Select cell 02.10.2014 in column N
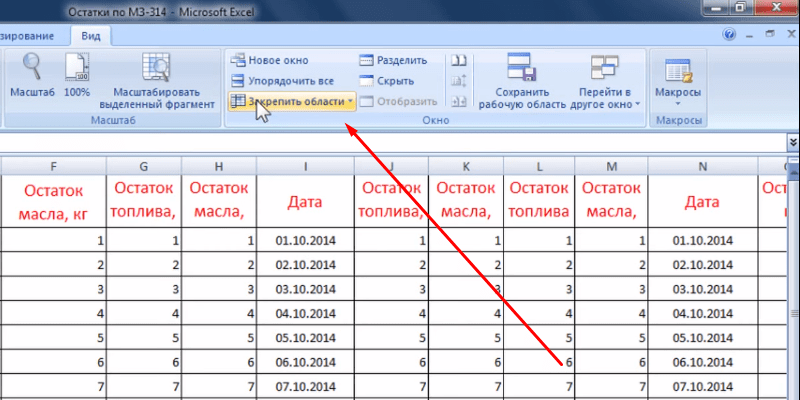The height and width of the screenshot is (400, 800). tap(703, 265)
